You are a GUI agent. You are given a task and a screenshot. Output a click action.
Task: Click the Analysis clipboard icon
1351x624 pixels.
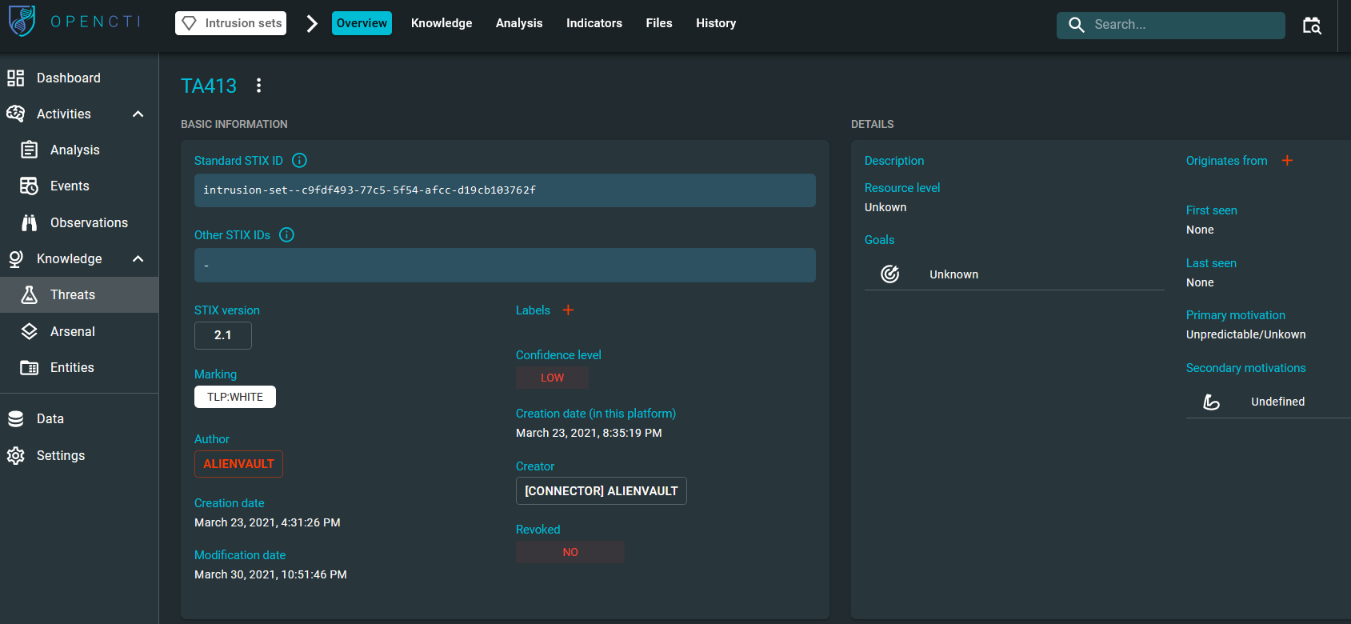tap(30, 150)
